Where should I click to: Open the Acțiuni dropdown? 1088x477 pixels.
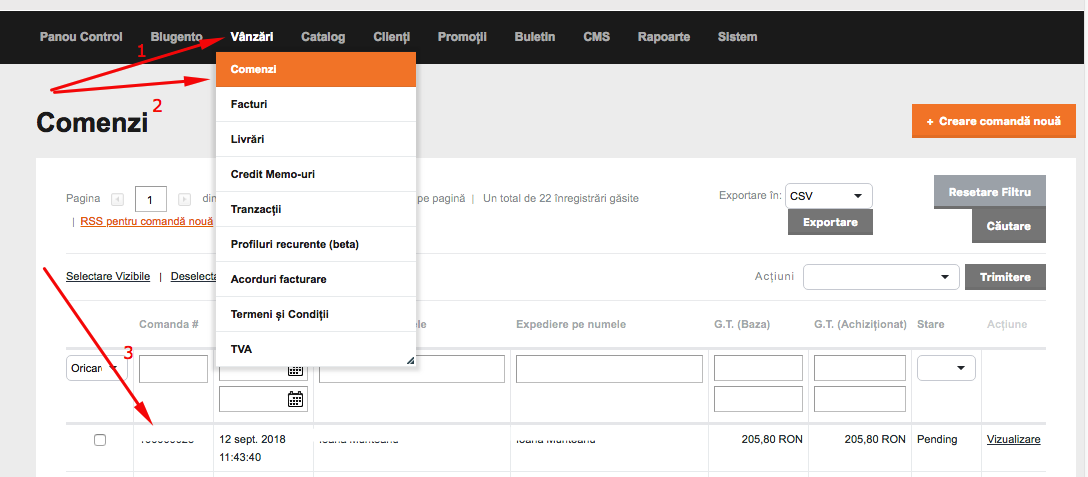click(x=881, y=277)
